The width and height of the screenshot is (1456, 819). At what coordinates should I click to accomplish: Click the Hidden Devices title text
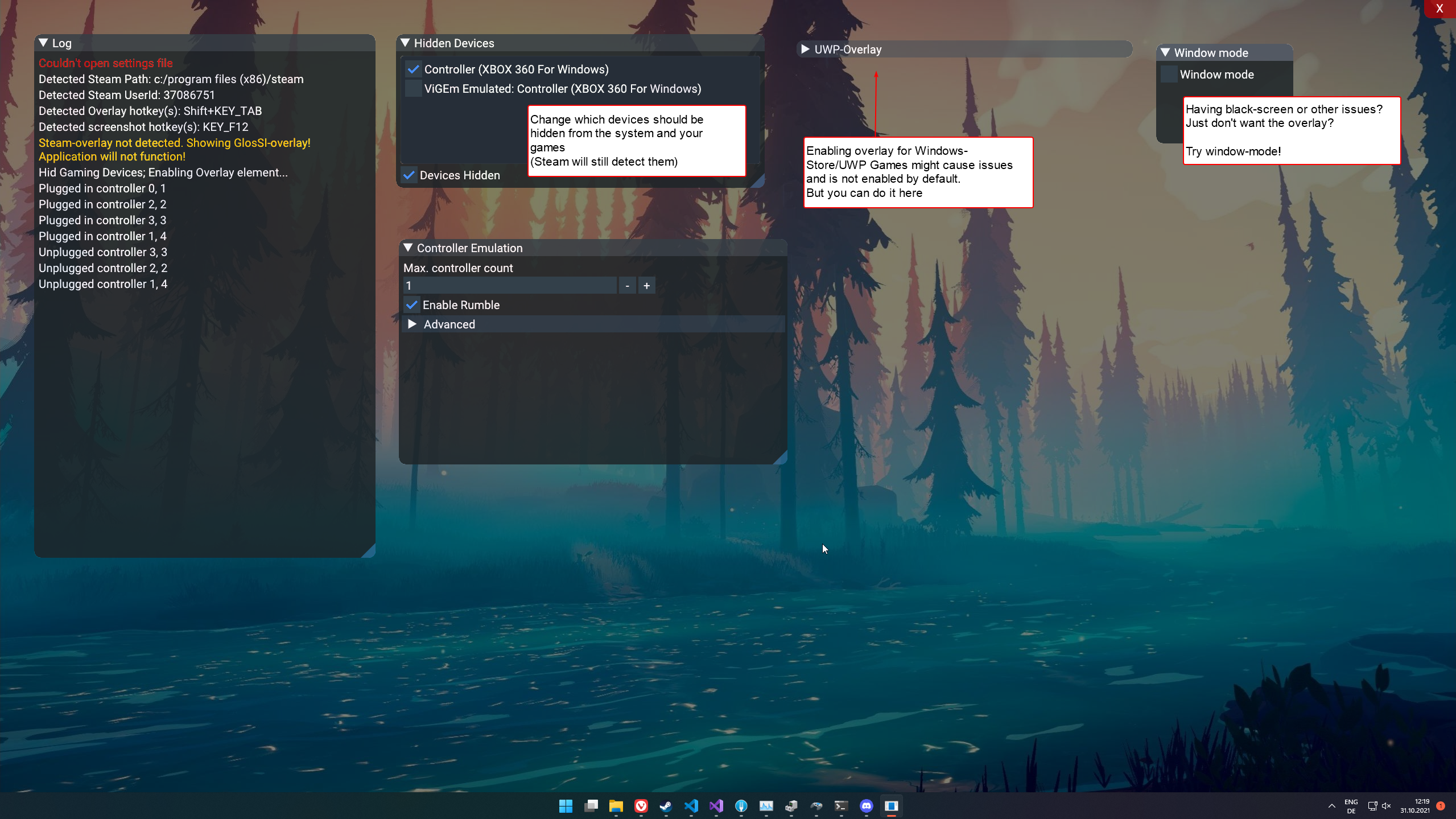(x=454, y=43)
